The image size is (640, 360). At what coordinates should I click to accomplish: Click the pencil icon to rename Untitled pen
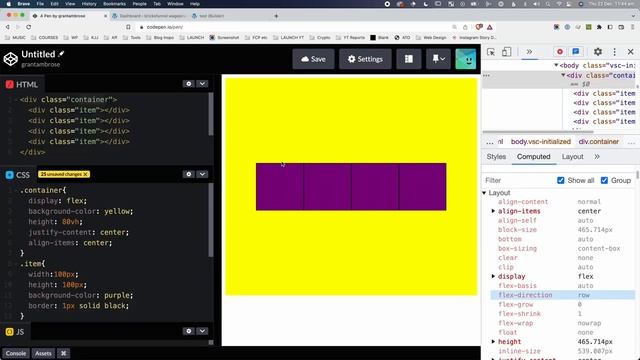pyautogui.click(x=61, y=54)
